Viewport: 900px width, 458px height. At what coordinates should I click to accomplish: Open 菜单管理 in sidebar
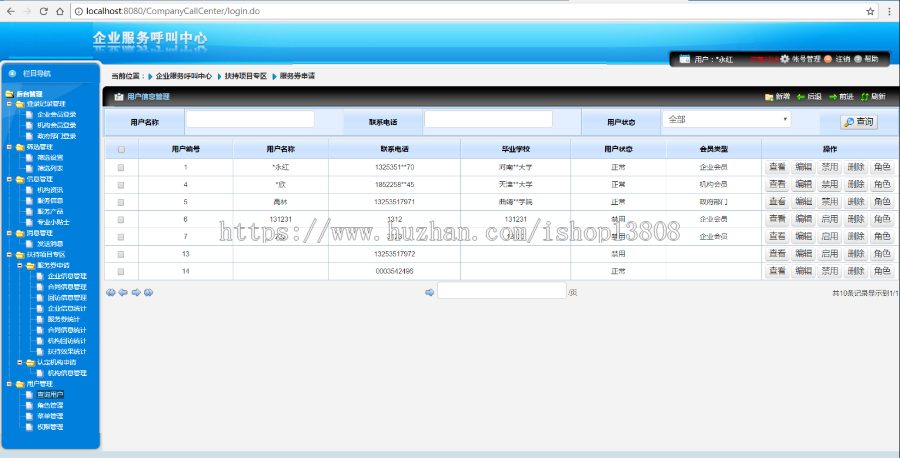point(50,416)
